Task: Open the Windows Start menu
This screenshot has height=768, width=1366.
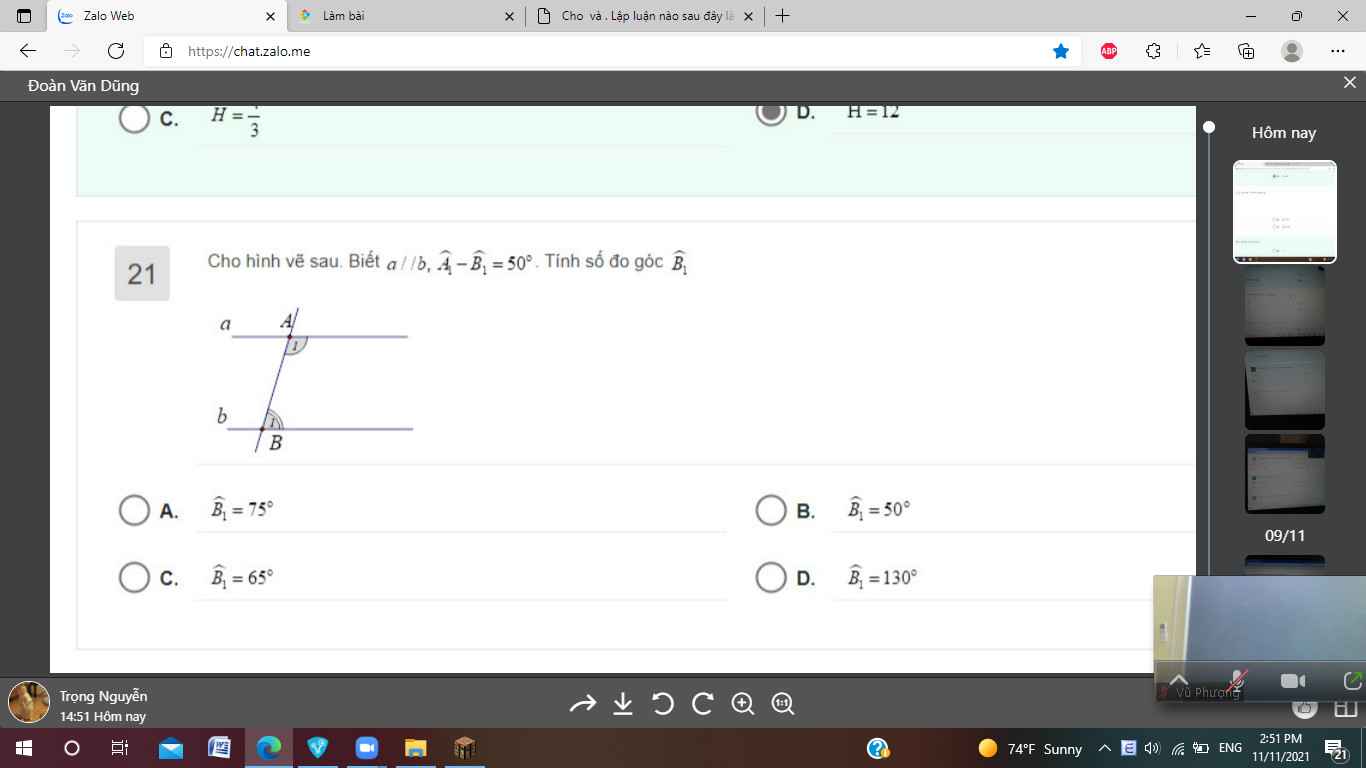Action: (x=23, y=748)
